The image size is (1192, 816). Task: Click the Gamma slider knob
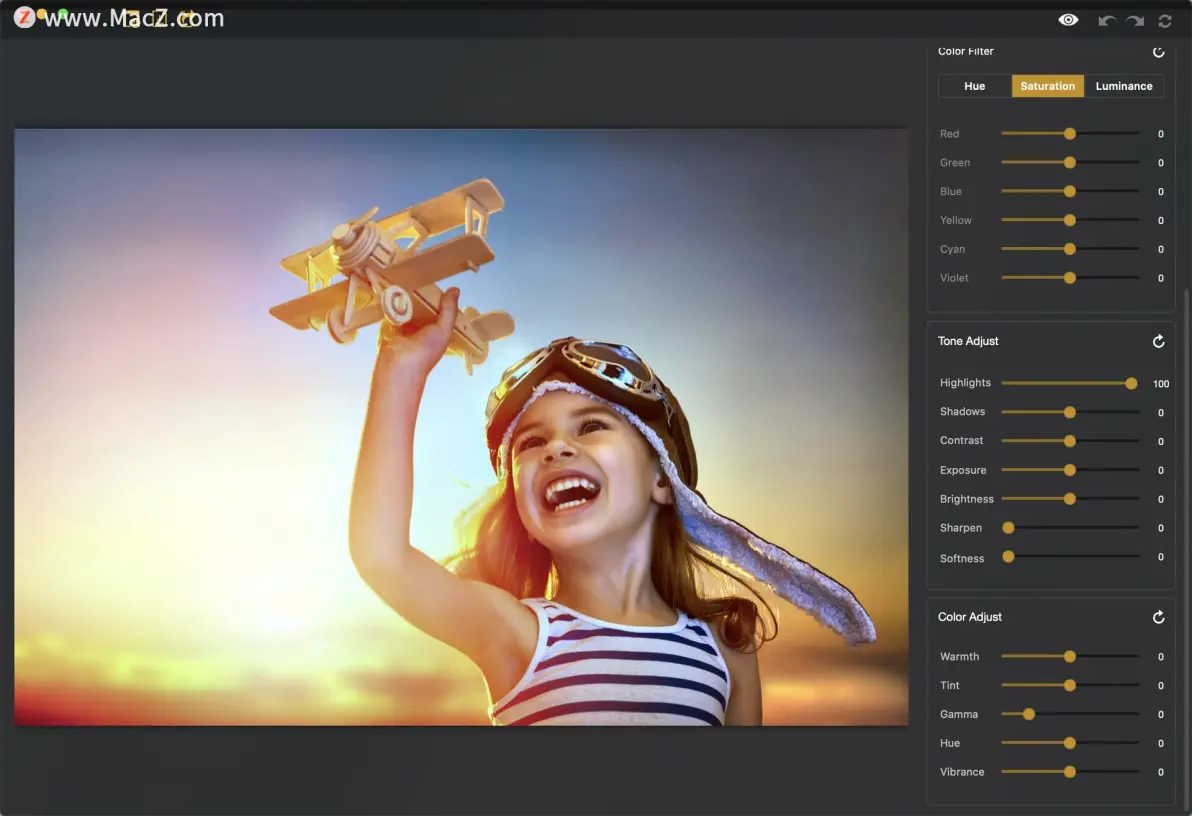pyautogui.click(x=1029, y=714)
